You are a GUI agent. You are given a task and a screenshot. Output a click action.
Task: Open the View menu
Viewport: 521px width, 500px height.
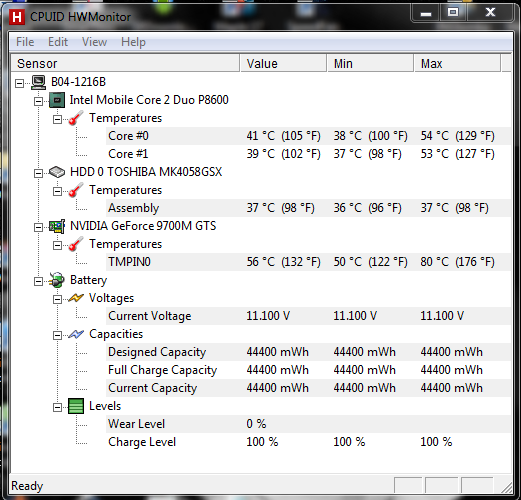94,42
